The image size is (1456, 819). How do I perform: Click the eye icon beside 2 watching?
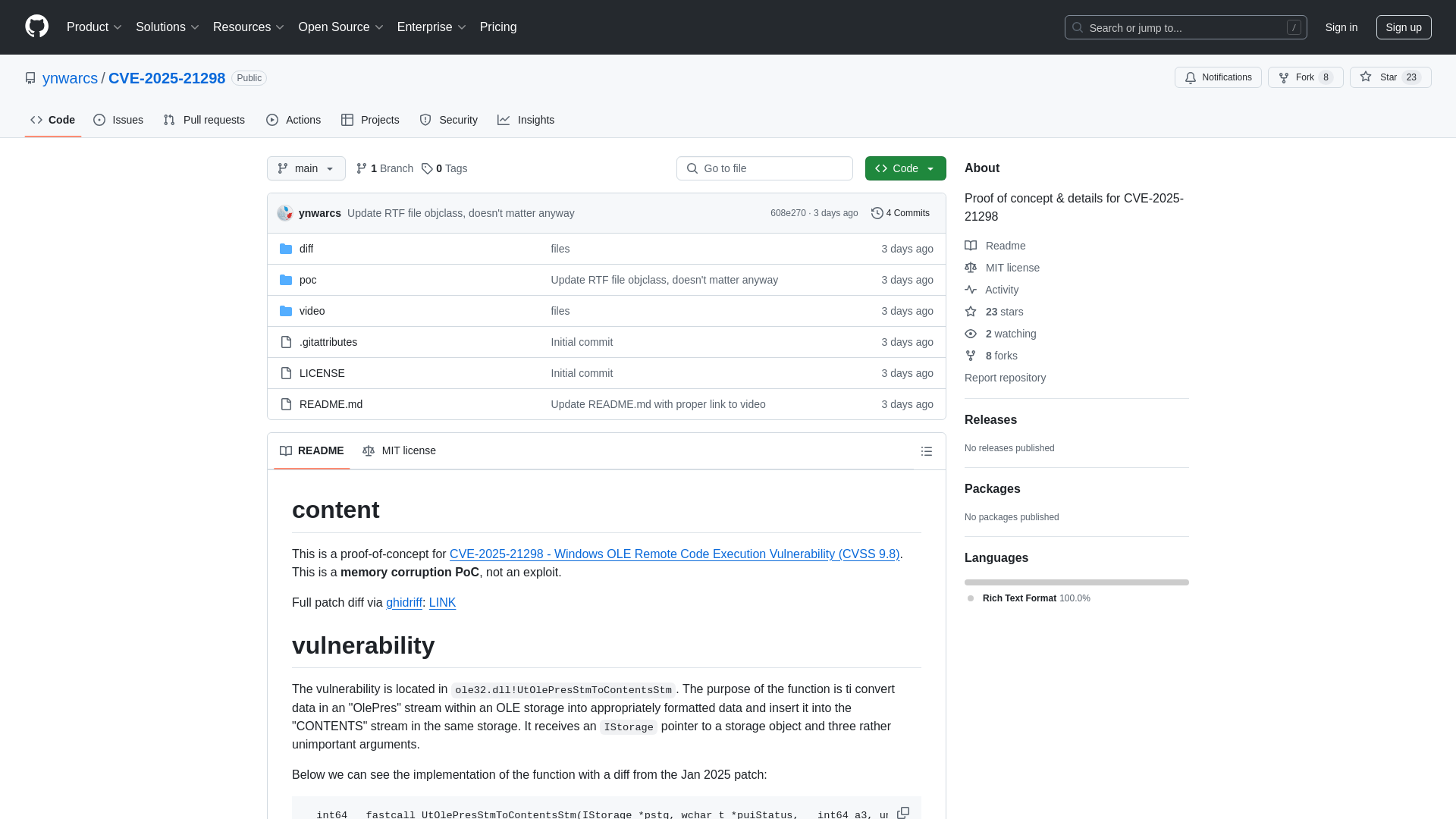tap(971, 334)
